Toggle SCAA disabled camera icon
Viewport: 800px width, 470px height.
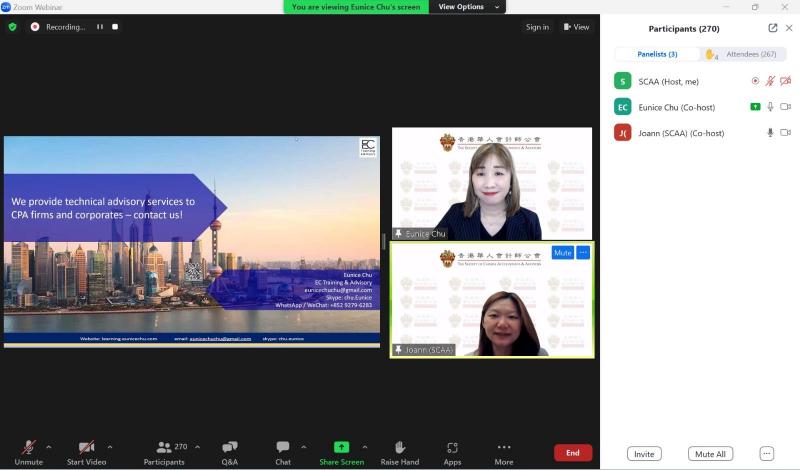786,81
